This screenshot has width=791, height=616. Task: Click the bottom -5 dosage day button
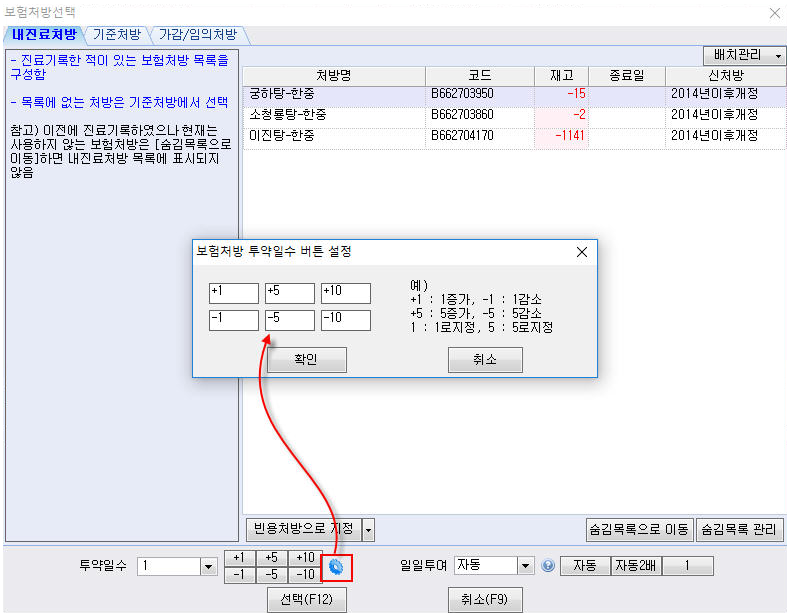272,575
